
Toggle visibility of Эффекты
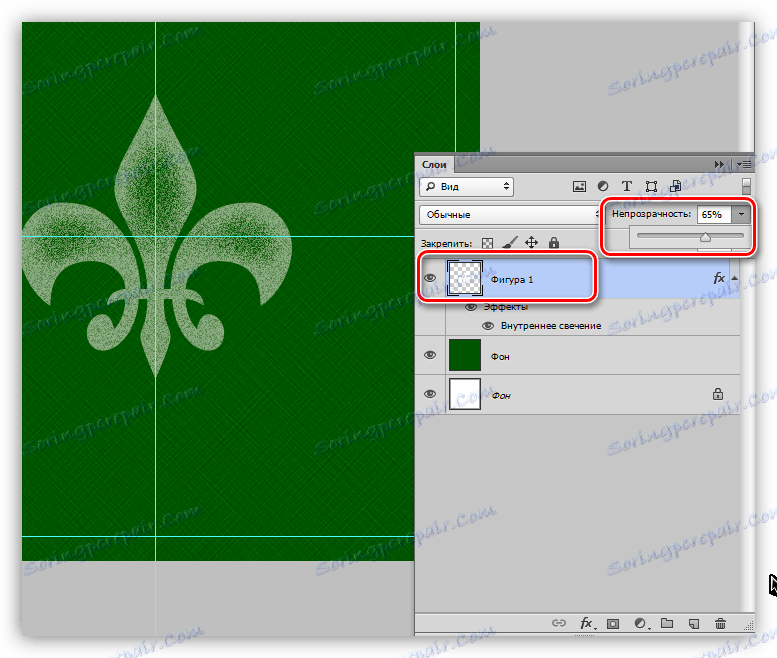click(x=470, y=307)
